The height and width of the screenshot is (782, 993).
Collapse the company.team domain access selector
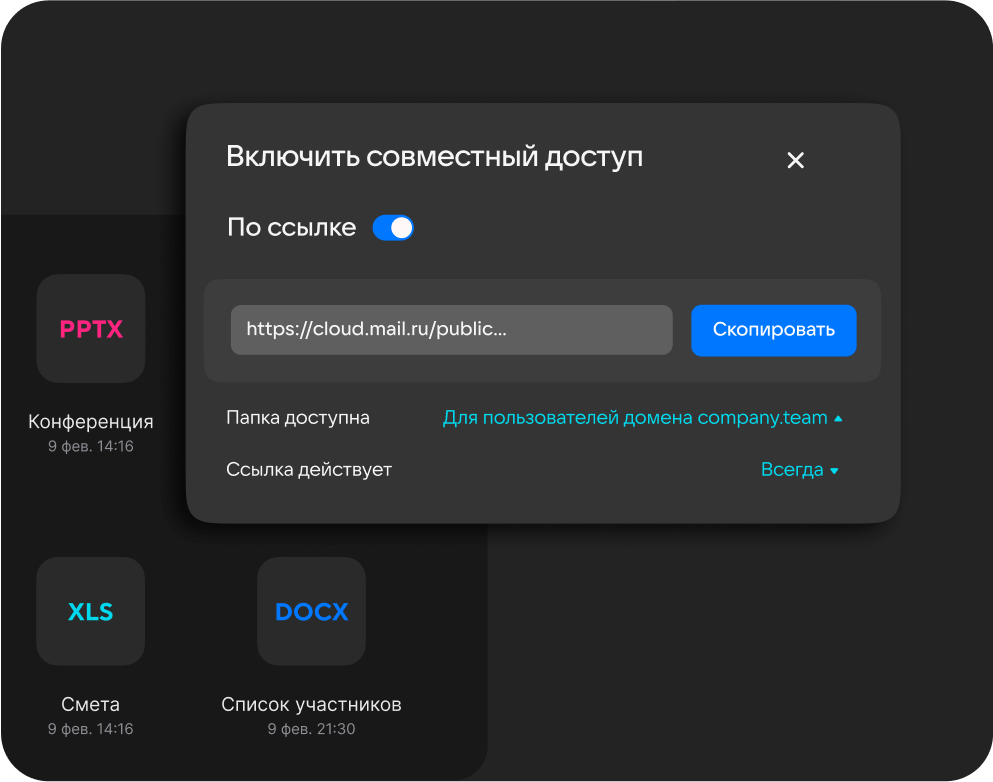[x=643, y=417]
